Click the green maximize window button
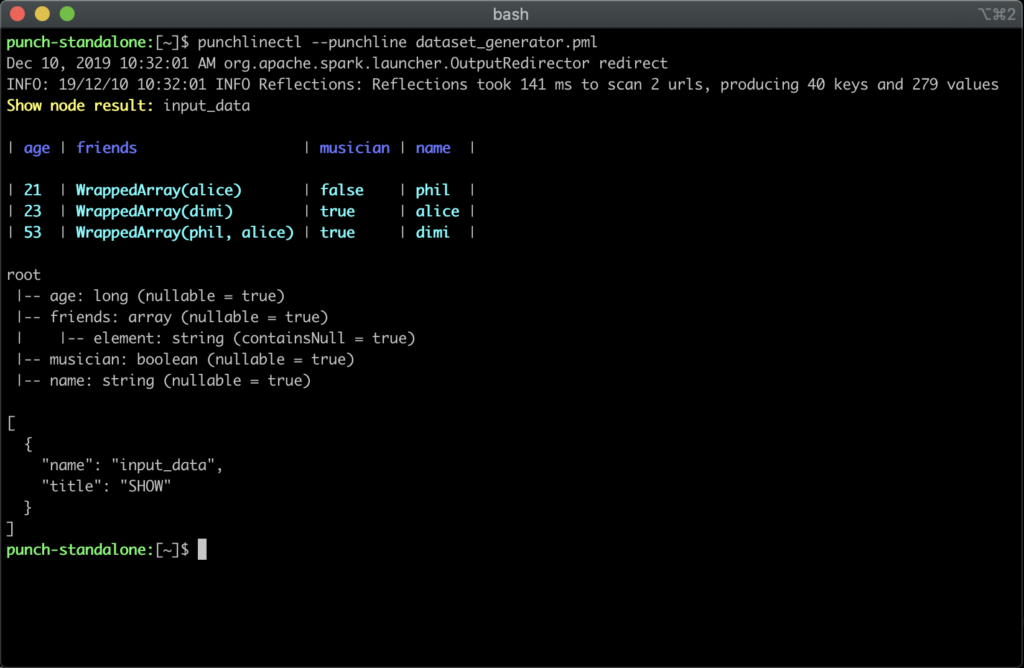 67,14
